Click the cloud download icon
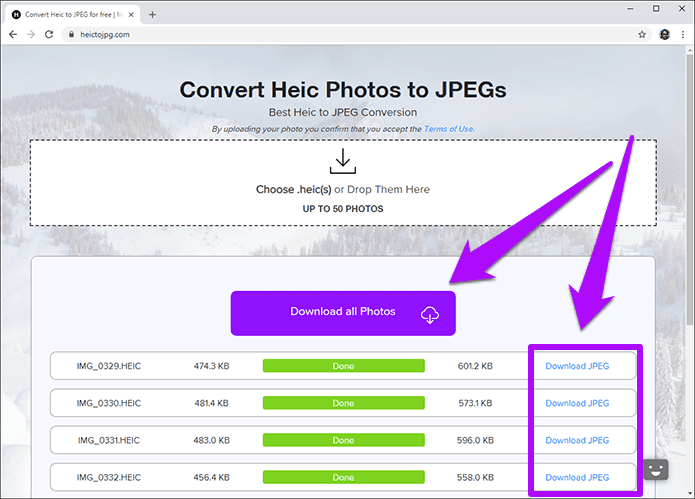 pyautogui.click(x=429, y=315)
